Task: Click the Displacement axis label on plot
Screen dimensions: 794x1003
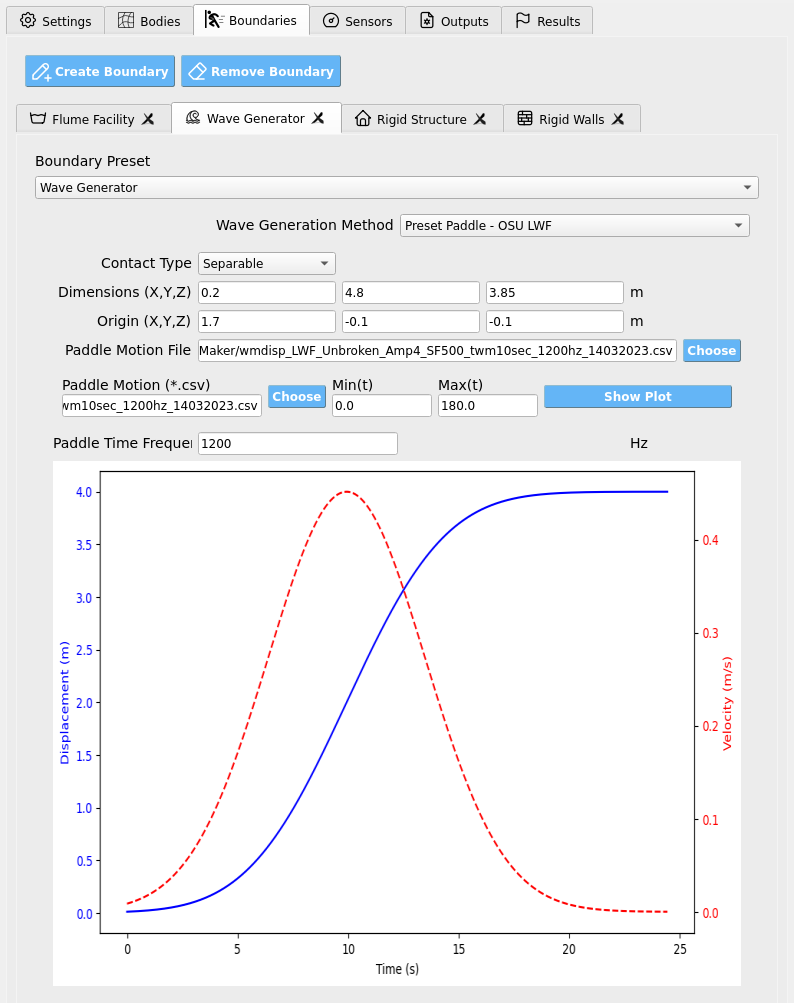Action: pyautogui.click(x=64, y=702)
